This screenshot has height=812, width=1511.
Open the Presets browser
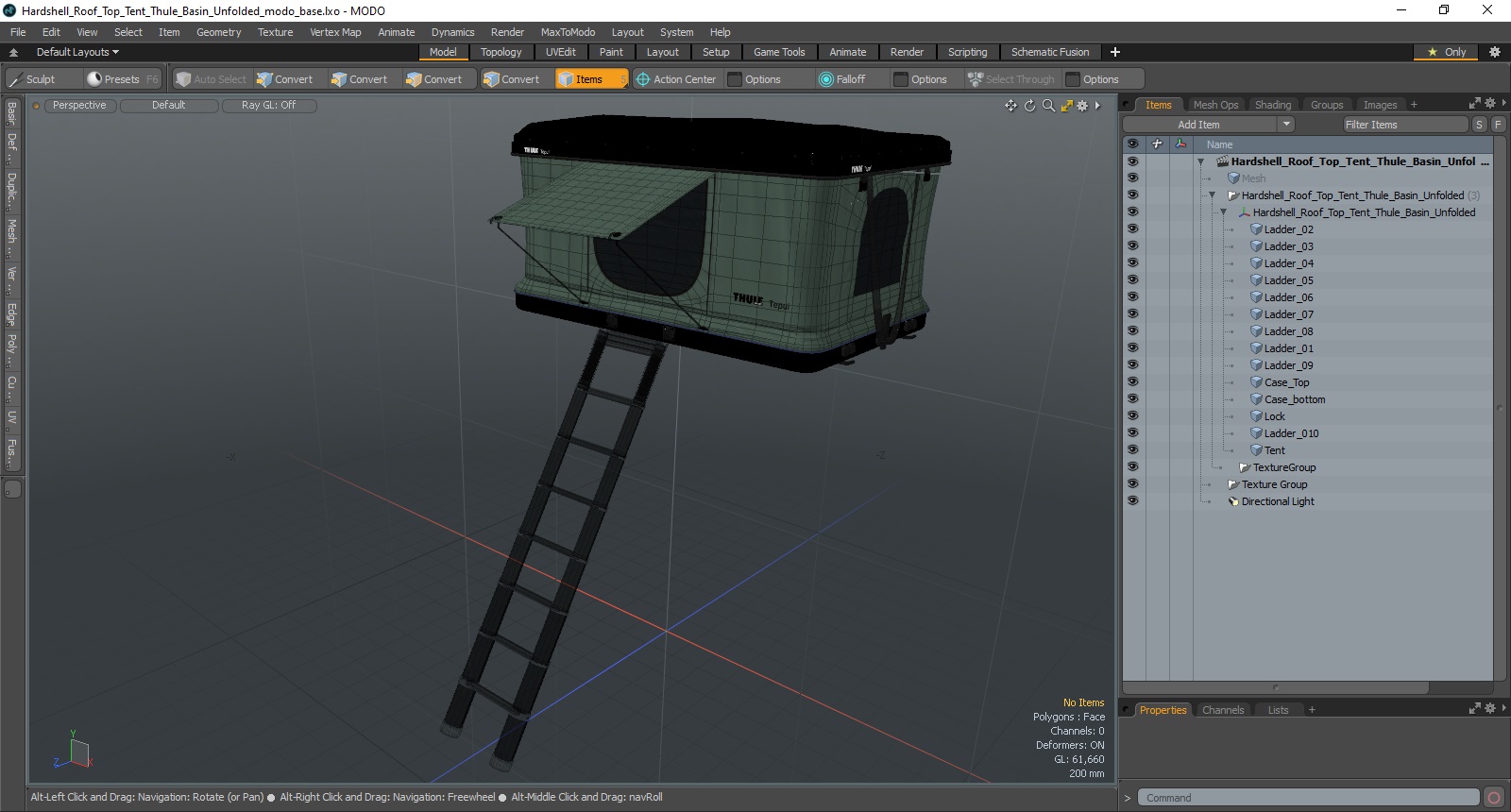click(x=122, y=79)
